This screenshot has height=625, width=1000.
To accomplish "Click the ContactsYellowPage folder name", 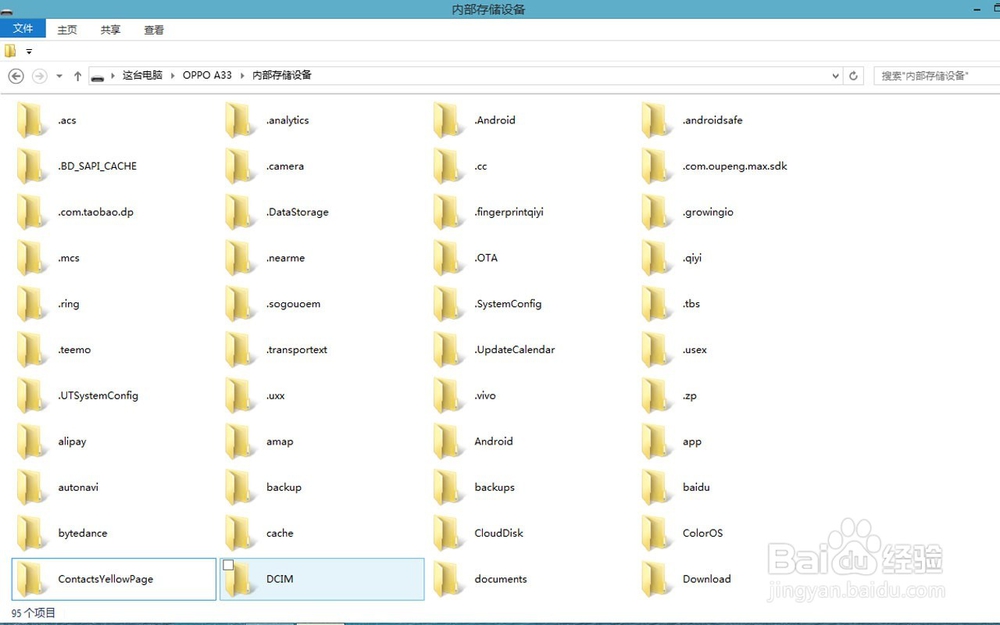I will (x=106, y=579).
